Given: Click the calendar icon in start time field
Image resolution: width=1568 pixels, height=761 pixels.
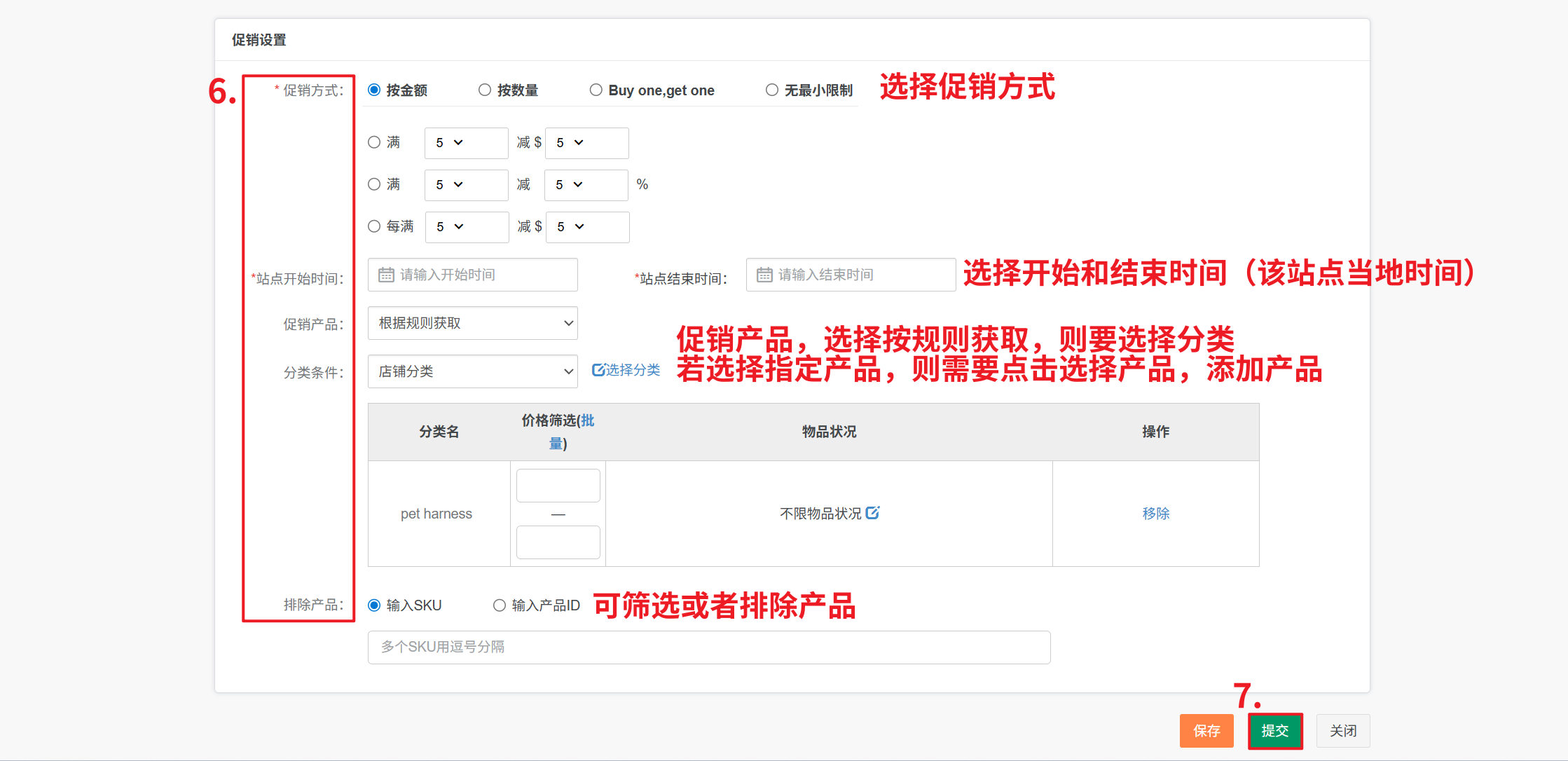Looking at the screenshot, I should click(x=386, y=275).
